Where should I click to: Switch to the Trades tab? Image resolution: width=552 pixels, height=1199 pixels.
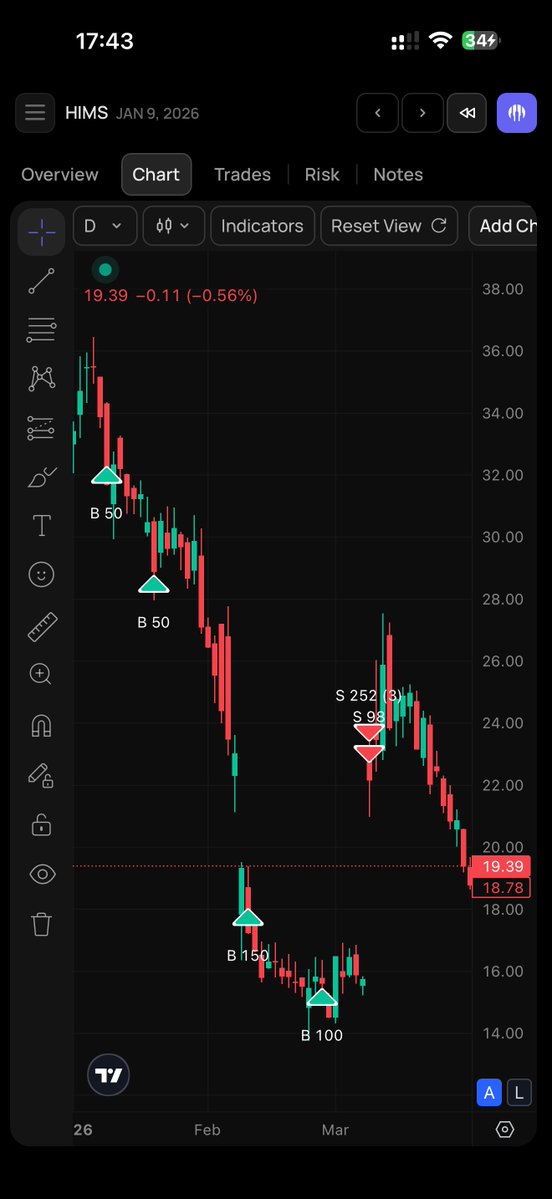[242, 174]
